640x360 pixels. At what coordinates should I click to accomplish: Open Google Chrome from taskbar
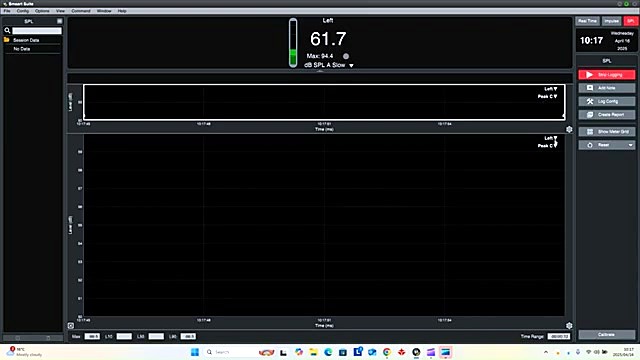point(387,352)
